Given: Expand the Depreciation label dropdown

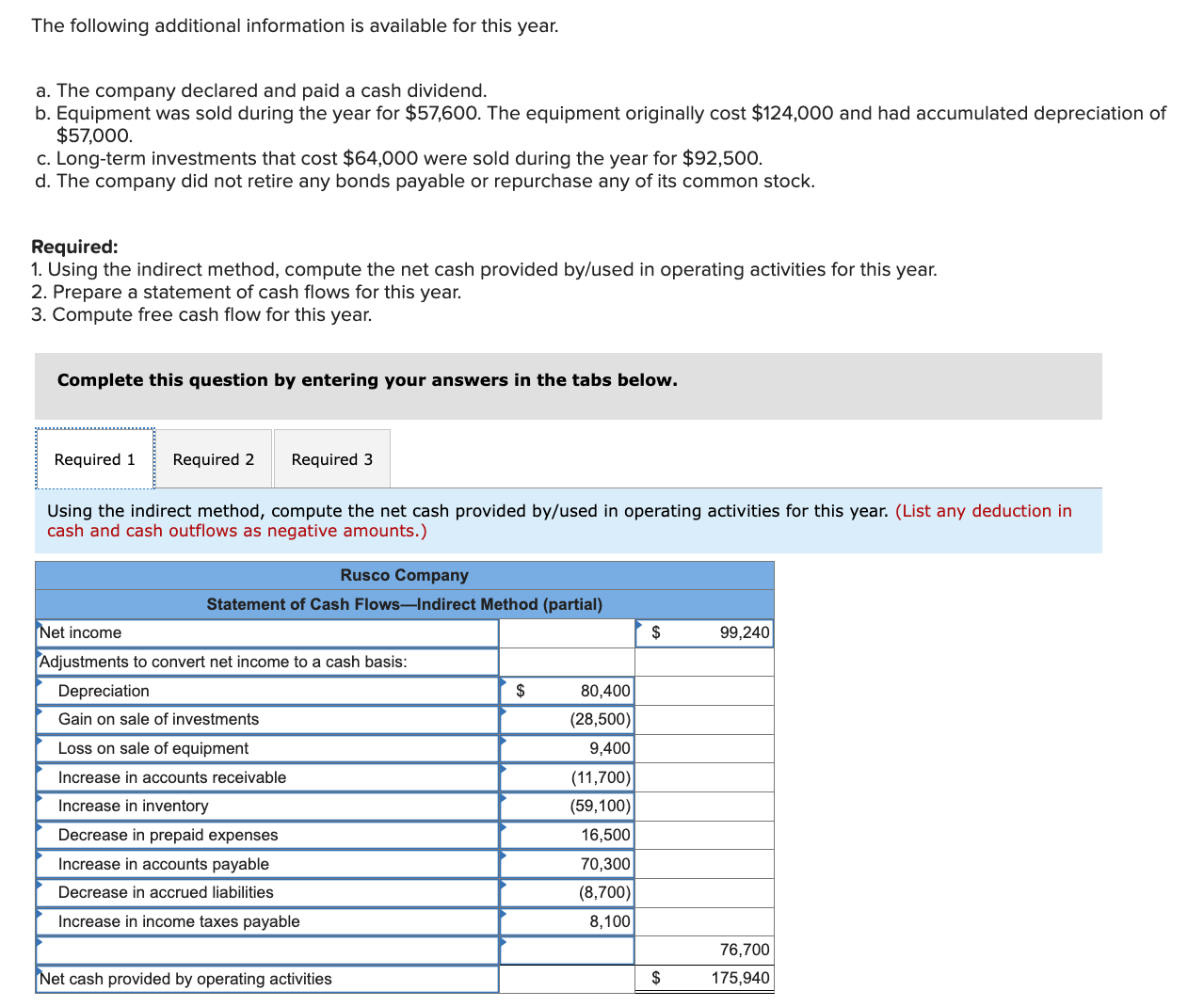Looking at the screenshot, I should (267, 692).
